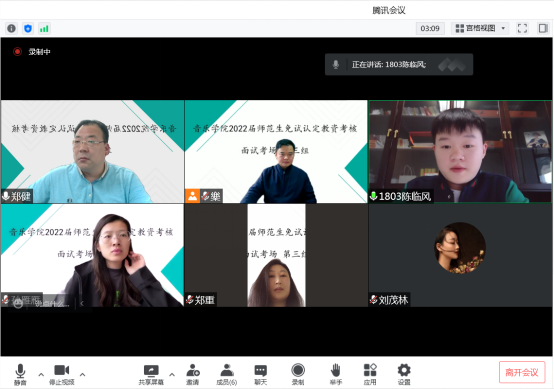The width and height of the screenshot is (554, 389).
Task: Open the chat panel
Action: [x=261, y=374]
